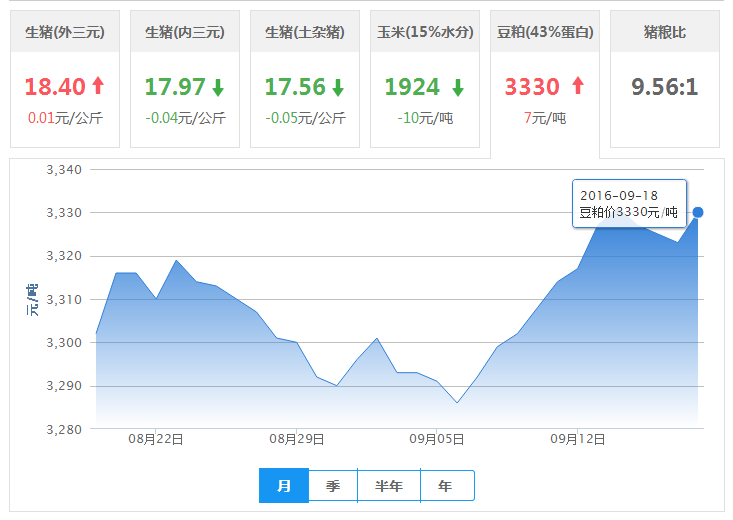Select the 生猪(土杂猪) price tab

tap(305, 79)
